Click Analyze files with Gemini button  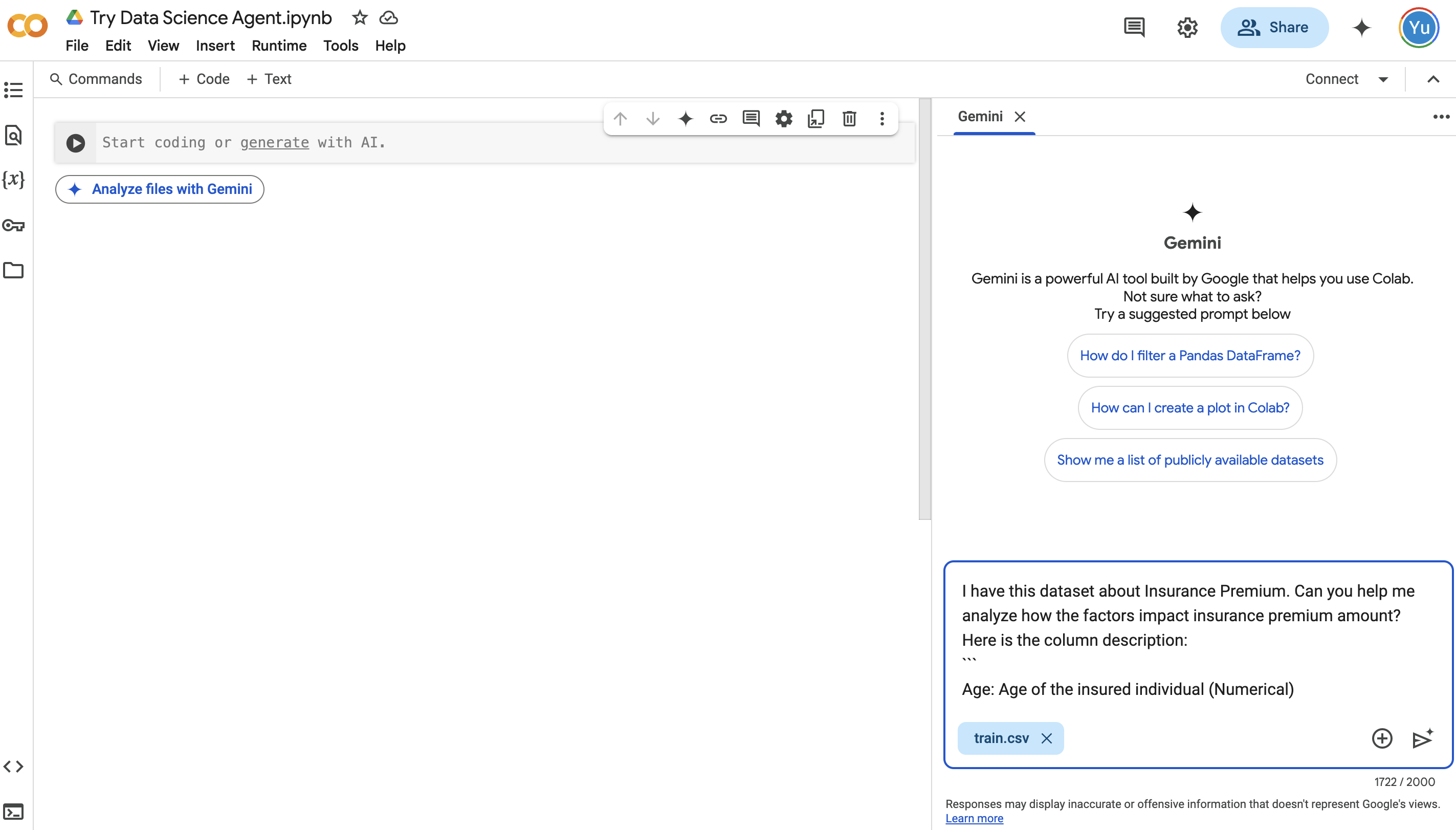coord(160,189)
